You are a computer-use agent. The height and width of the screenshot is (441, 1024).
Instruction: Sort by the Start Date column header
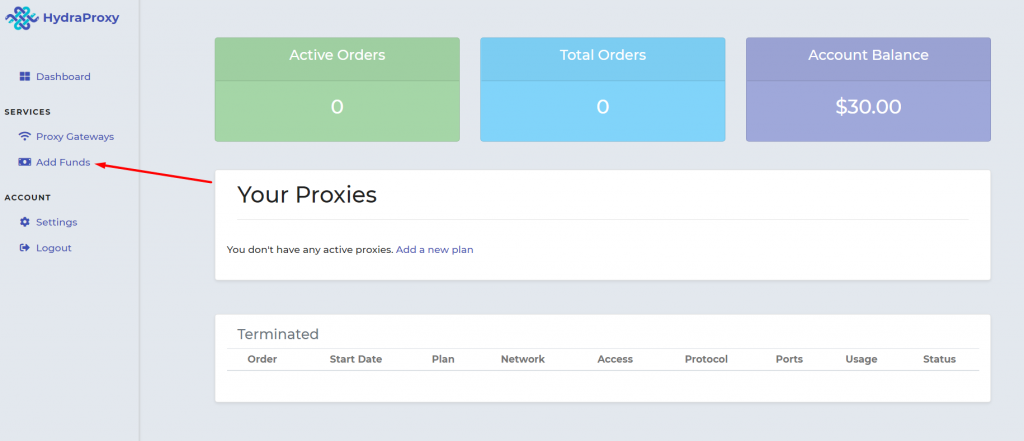tap(355, 359)
